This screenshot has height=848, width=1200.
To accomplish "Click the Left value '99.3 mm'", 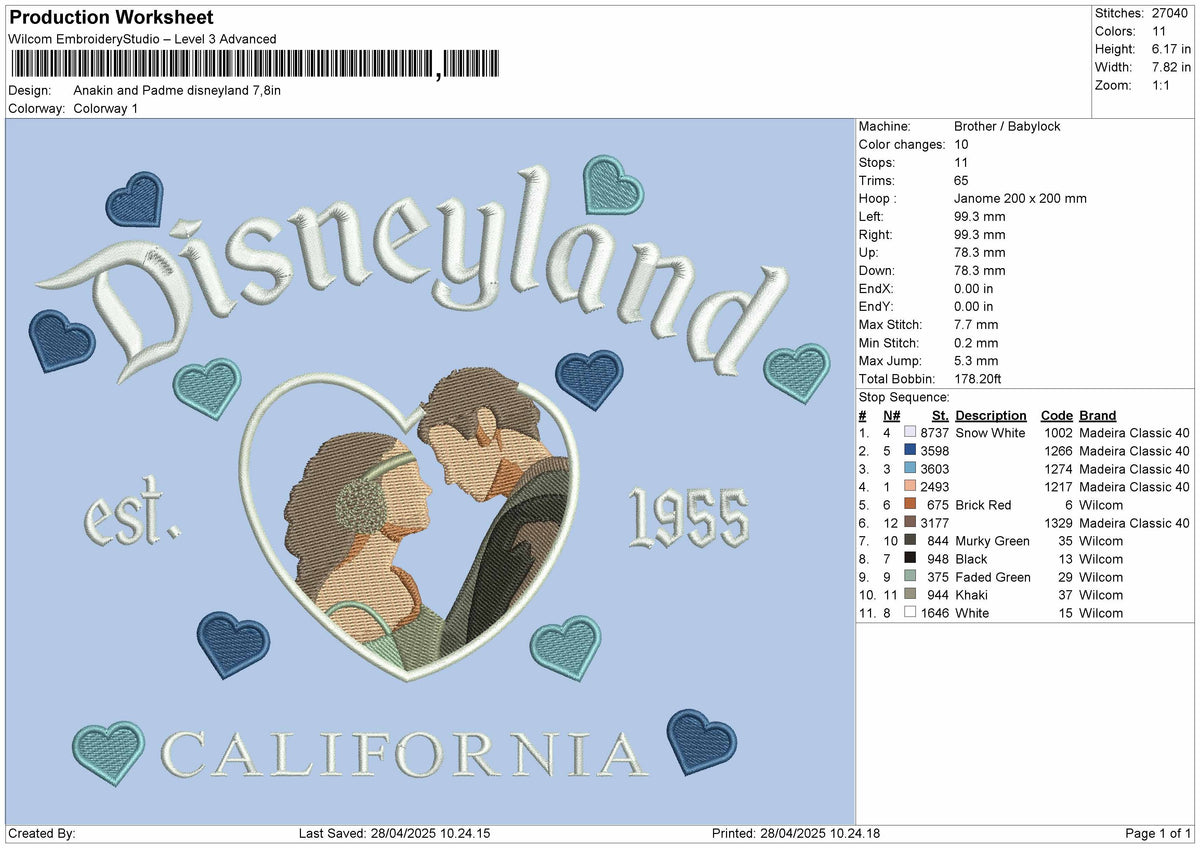I will click(980, 216).
